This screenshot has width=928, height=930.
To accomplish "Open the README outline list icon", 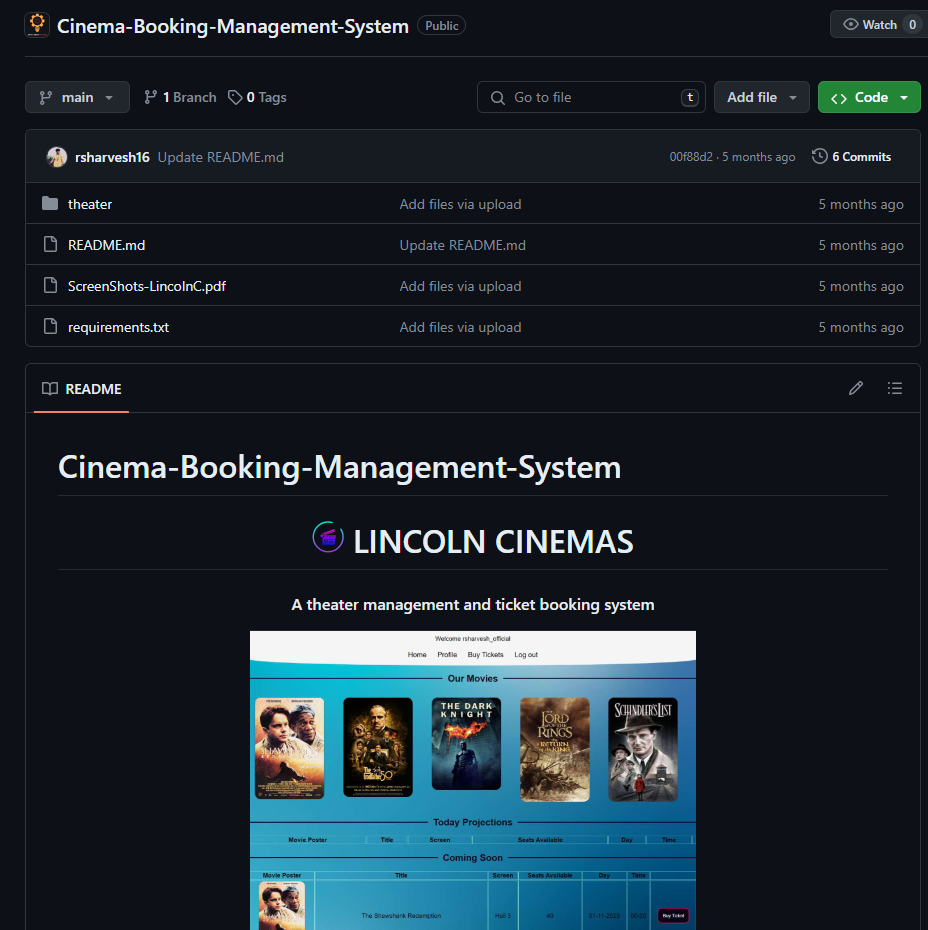I will tap(894, 388).
